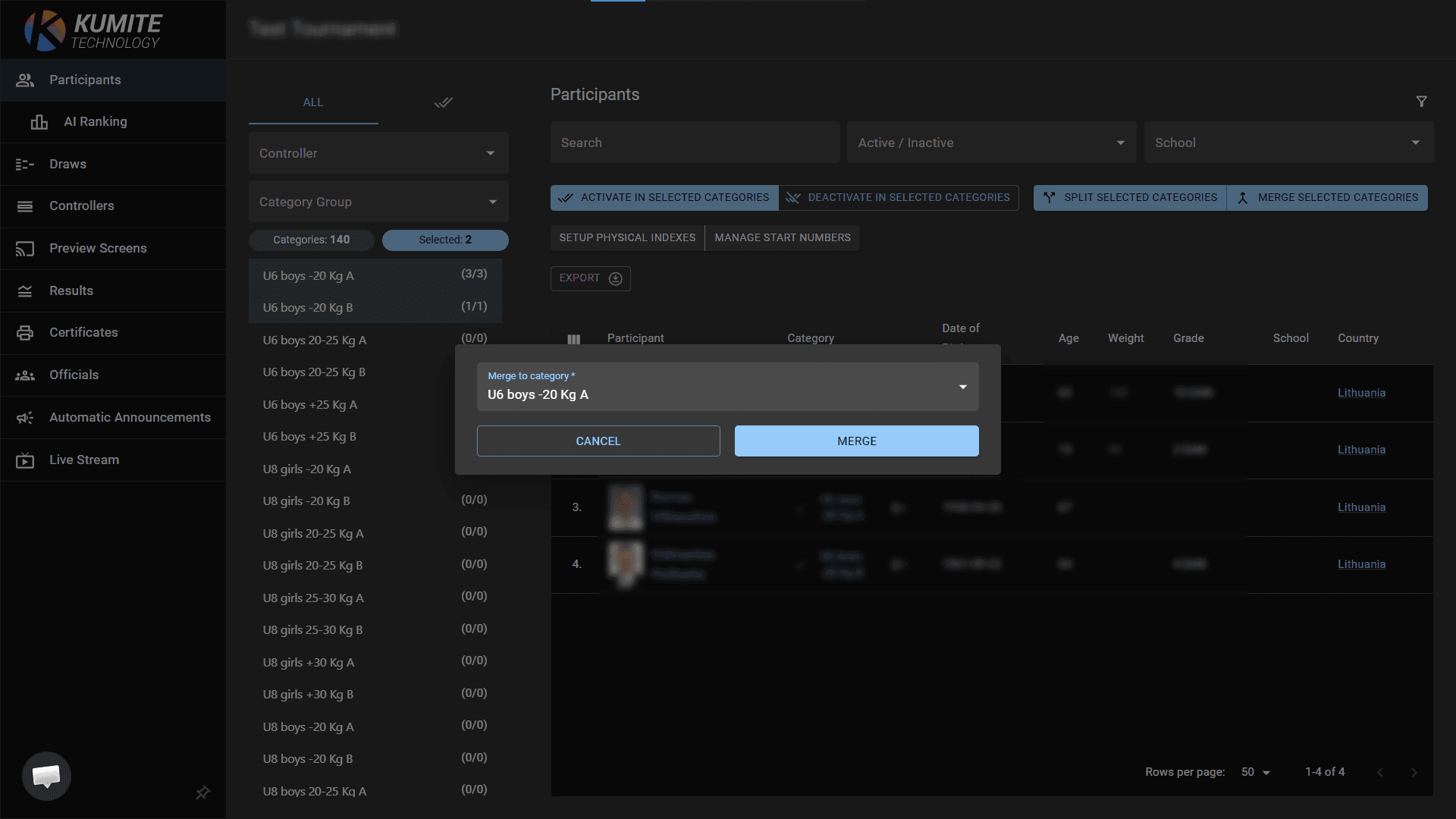Go to the Controllers section
Viewport: 1456px width, 819px height.
coord(81,206)
